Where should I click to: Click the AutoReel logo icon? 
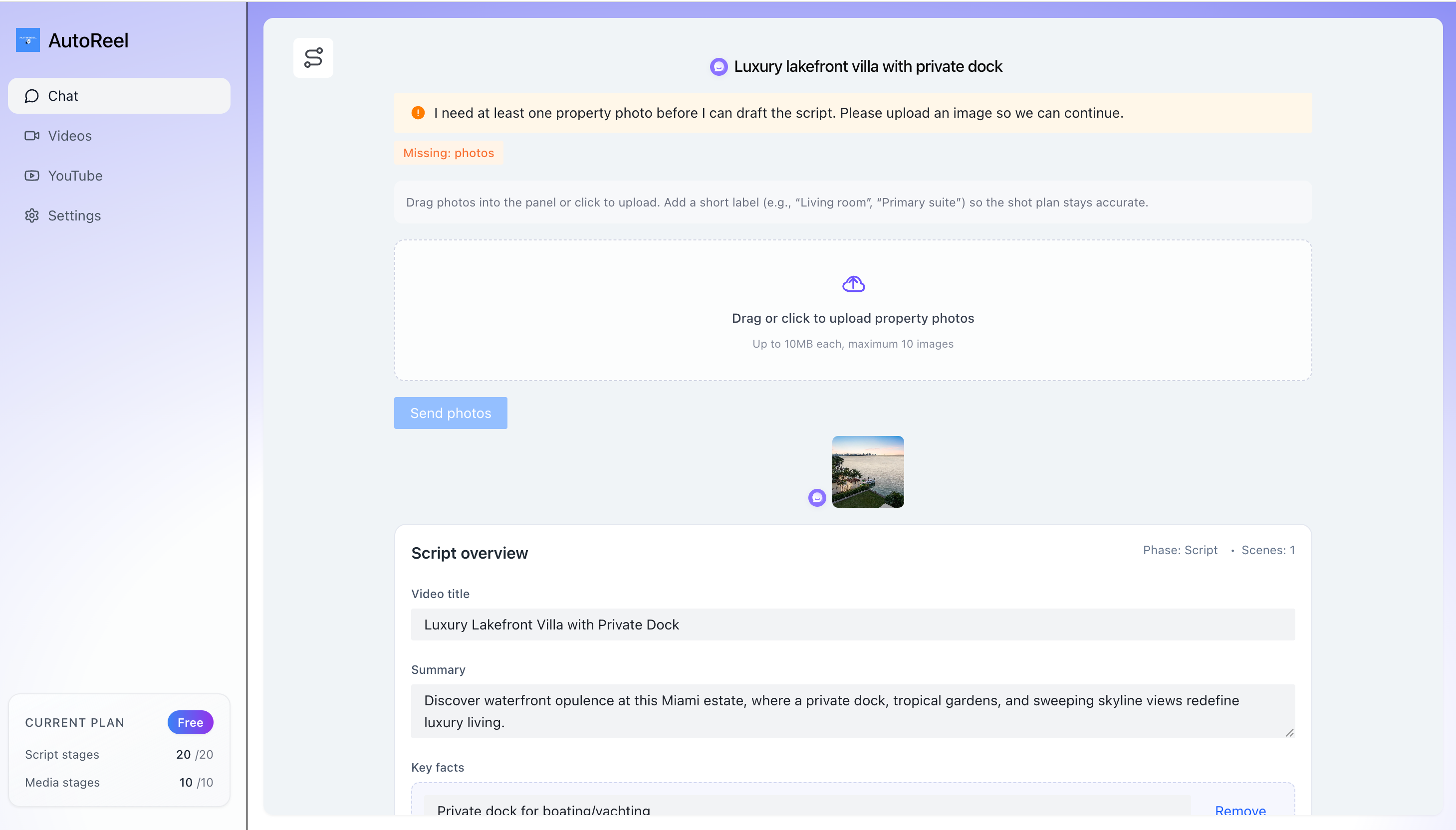pos(27,40)
